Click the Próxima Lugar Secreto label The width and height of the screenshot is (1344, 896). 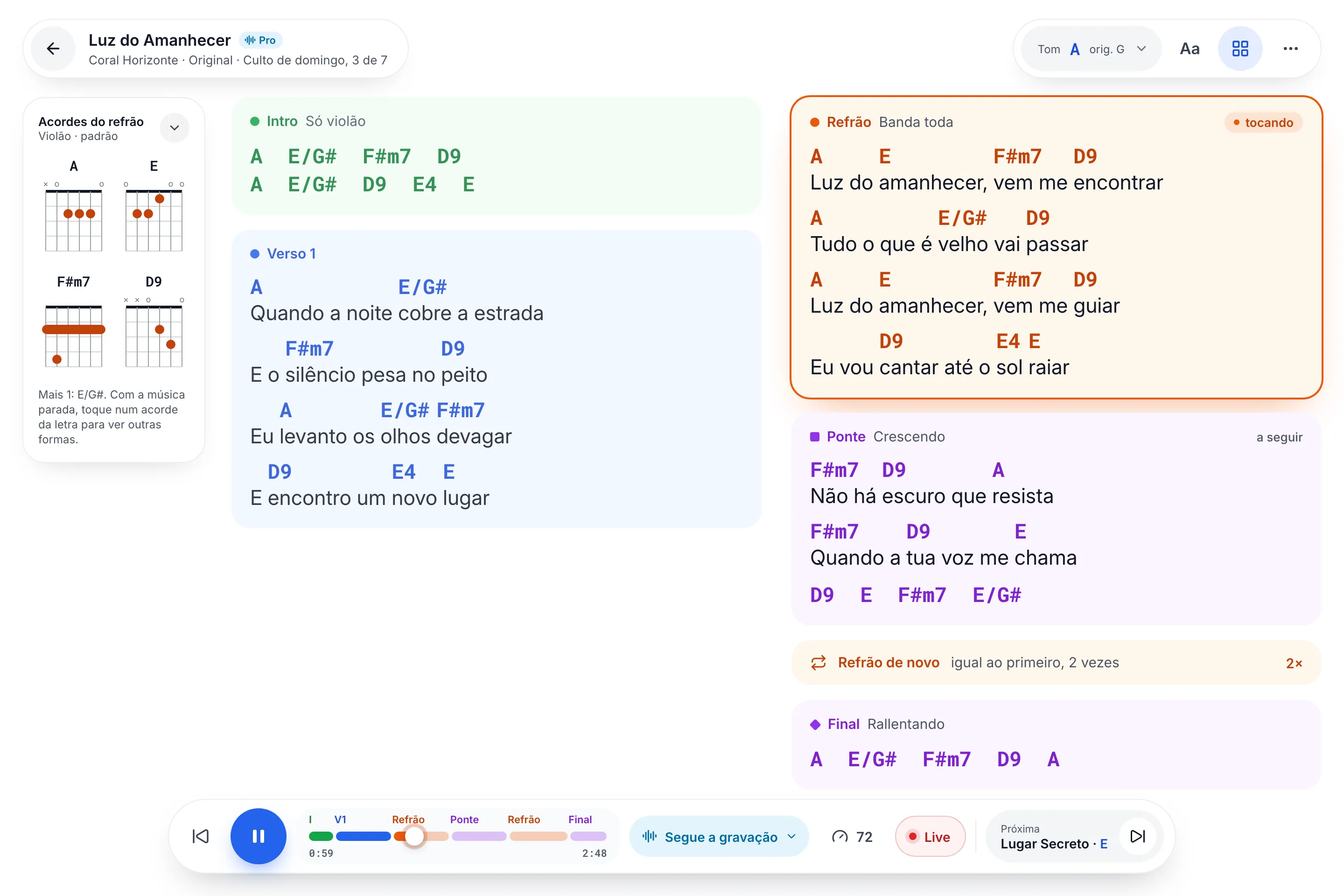tap(1054, 837)
